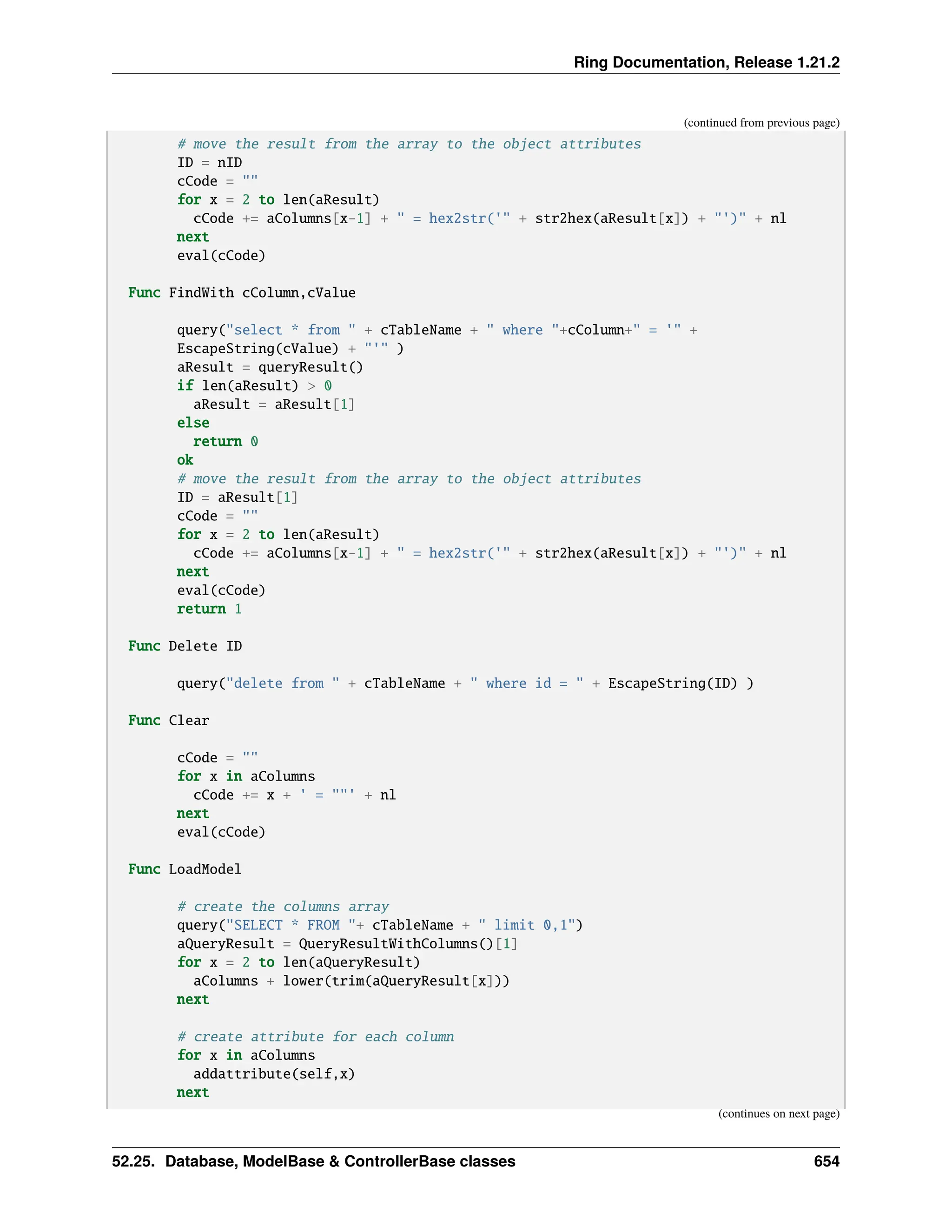Click the 'Func Delete ID' line

click(x=185, y=646)
